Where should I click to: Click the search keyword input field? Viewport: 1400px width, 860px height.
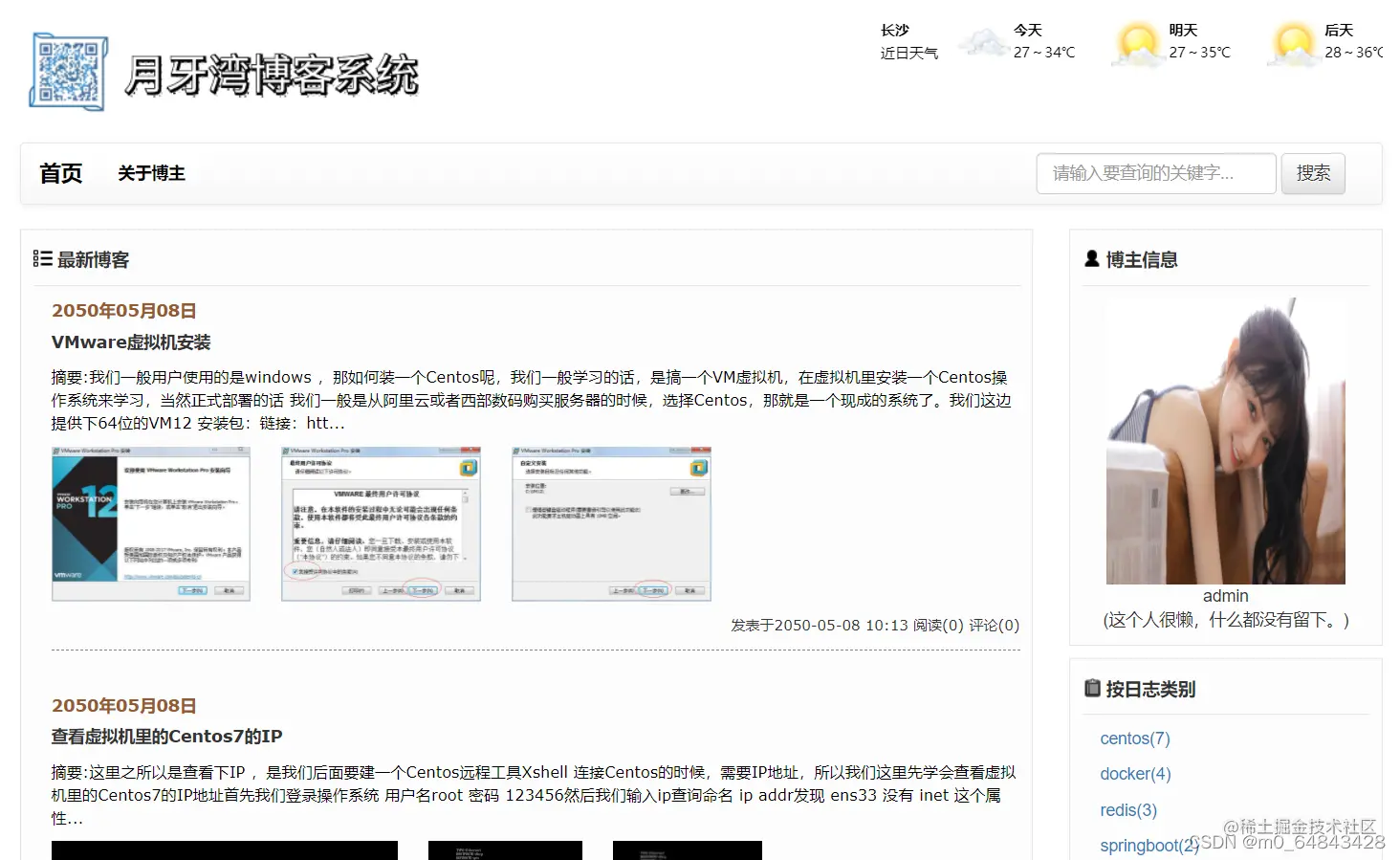coord(1155,173)
